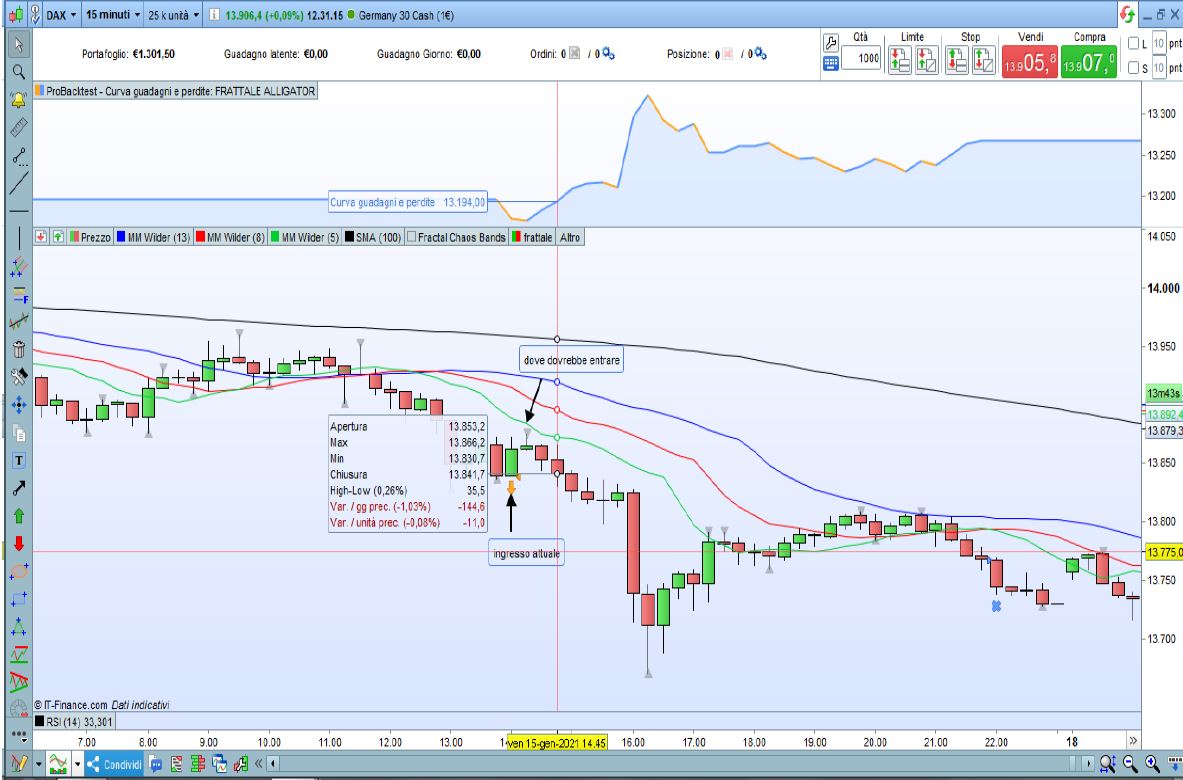The height and width of the screenshot is (780, 1183).
Task: Click the red-green refresh arrows icon
Action: (1128, 14)
